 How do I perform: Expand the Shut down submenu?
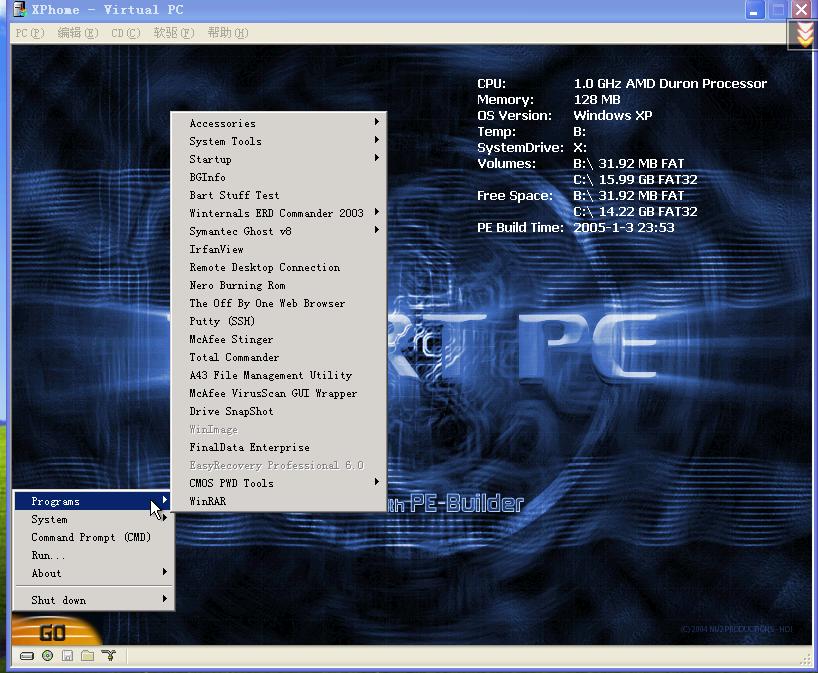(93, 600)
